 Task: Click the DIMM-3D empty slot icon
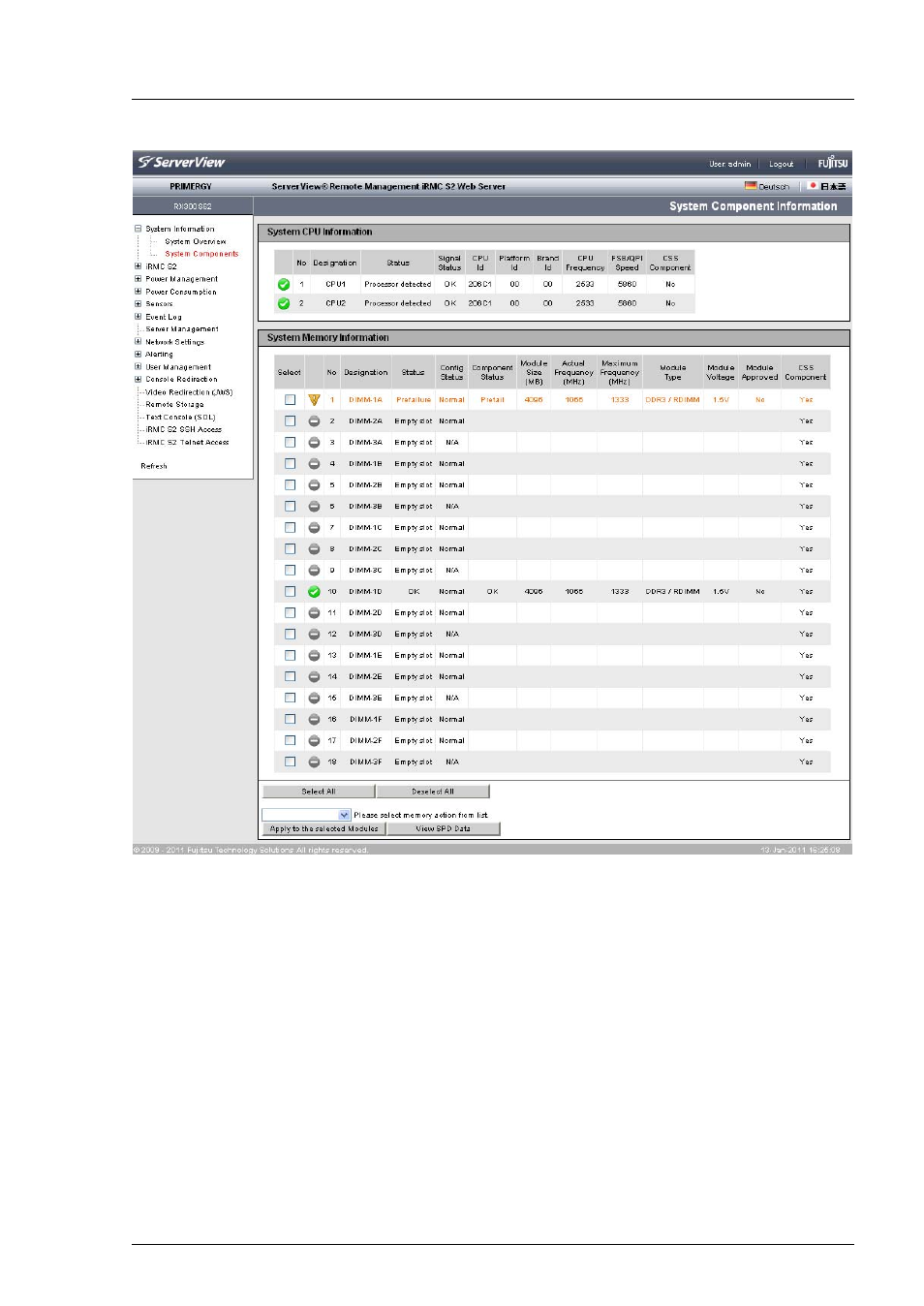[314, 635]
